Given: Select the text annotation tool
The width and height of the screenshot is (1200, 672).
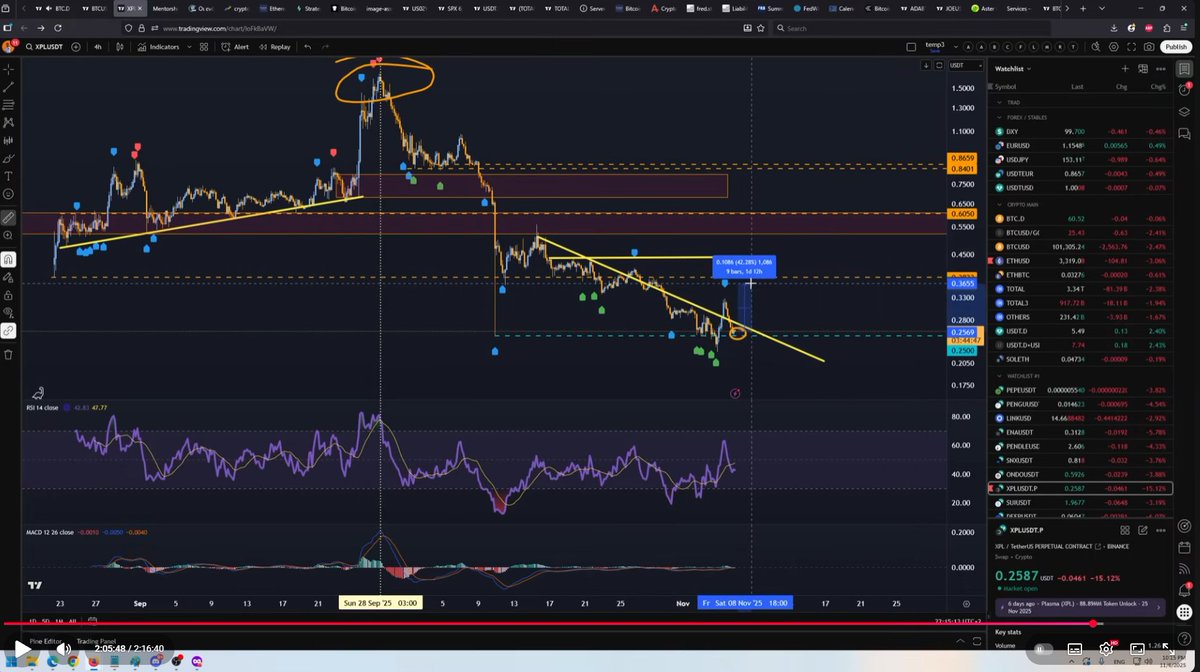Looking at the screenshot, I should click(x=9, y=175).
